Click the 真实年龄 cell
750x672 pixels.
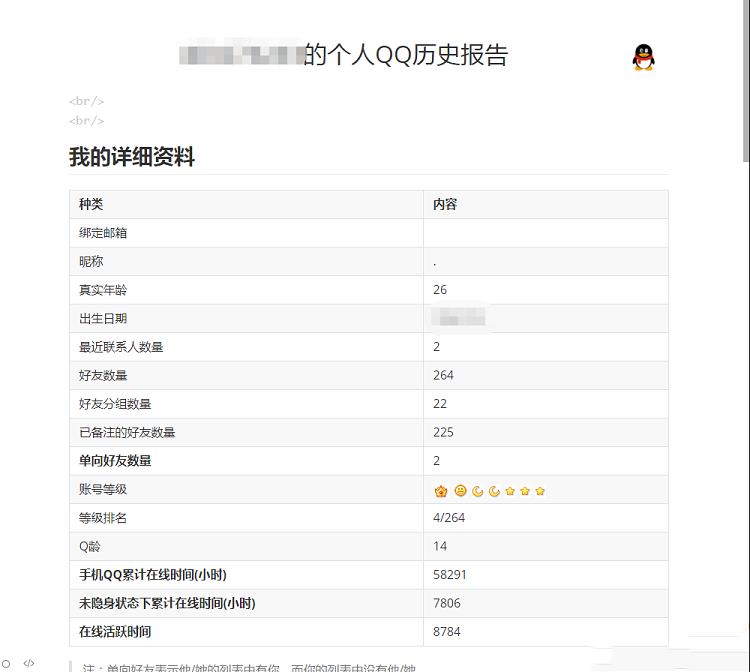coord(246,290)
